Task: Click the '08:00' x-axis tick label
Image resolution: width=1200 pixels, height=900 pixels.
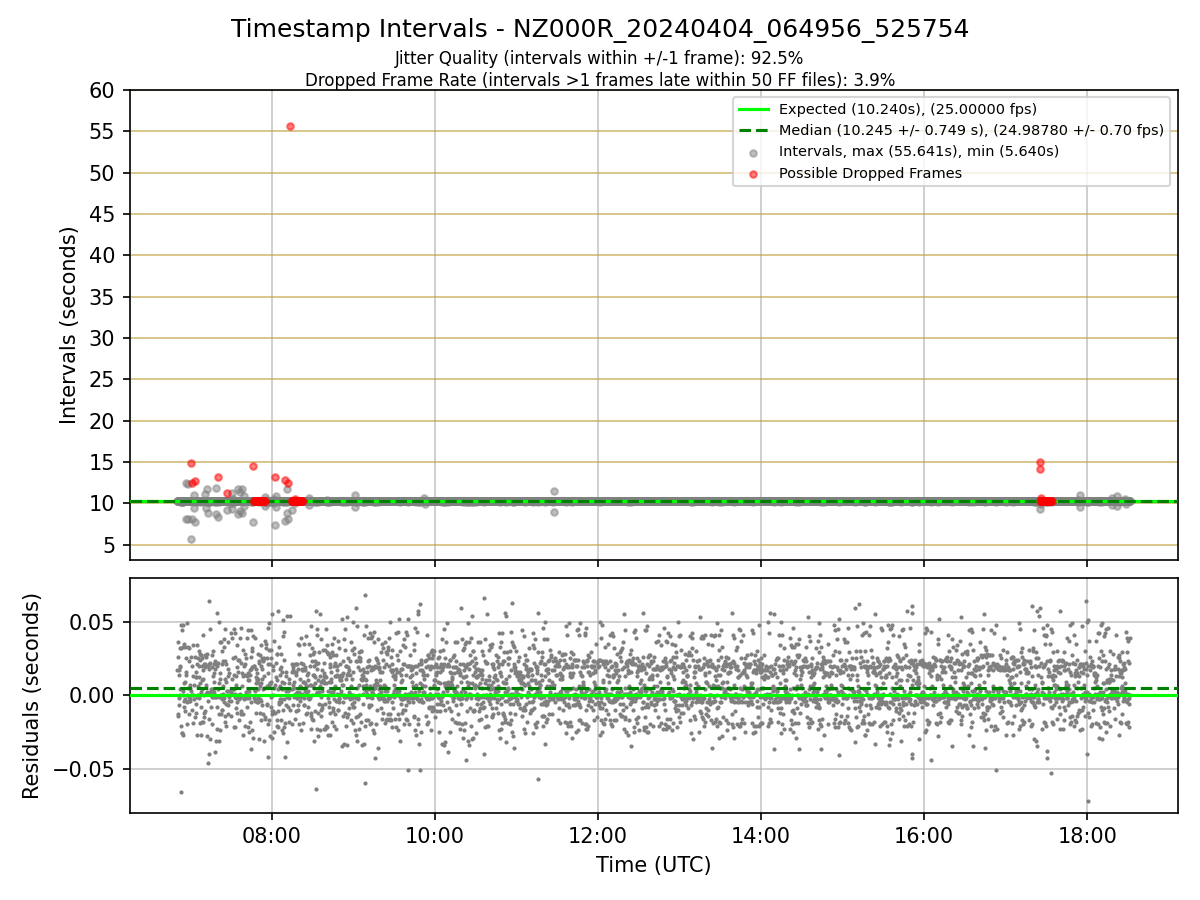Action: [272, 834]
